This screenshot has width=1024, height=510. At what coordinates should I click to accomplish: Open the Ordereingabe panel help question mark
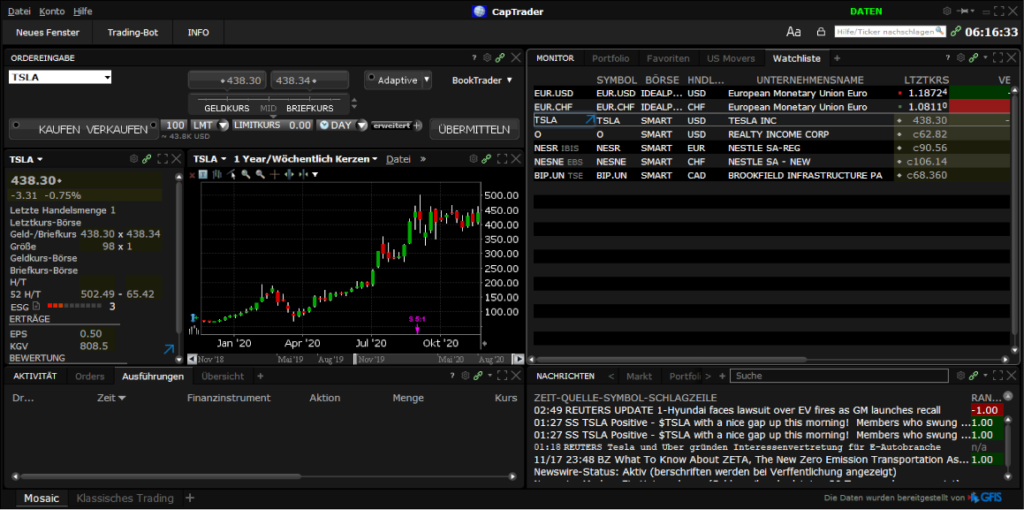(475, 57)
